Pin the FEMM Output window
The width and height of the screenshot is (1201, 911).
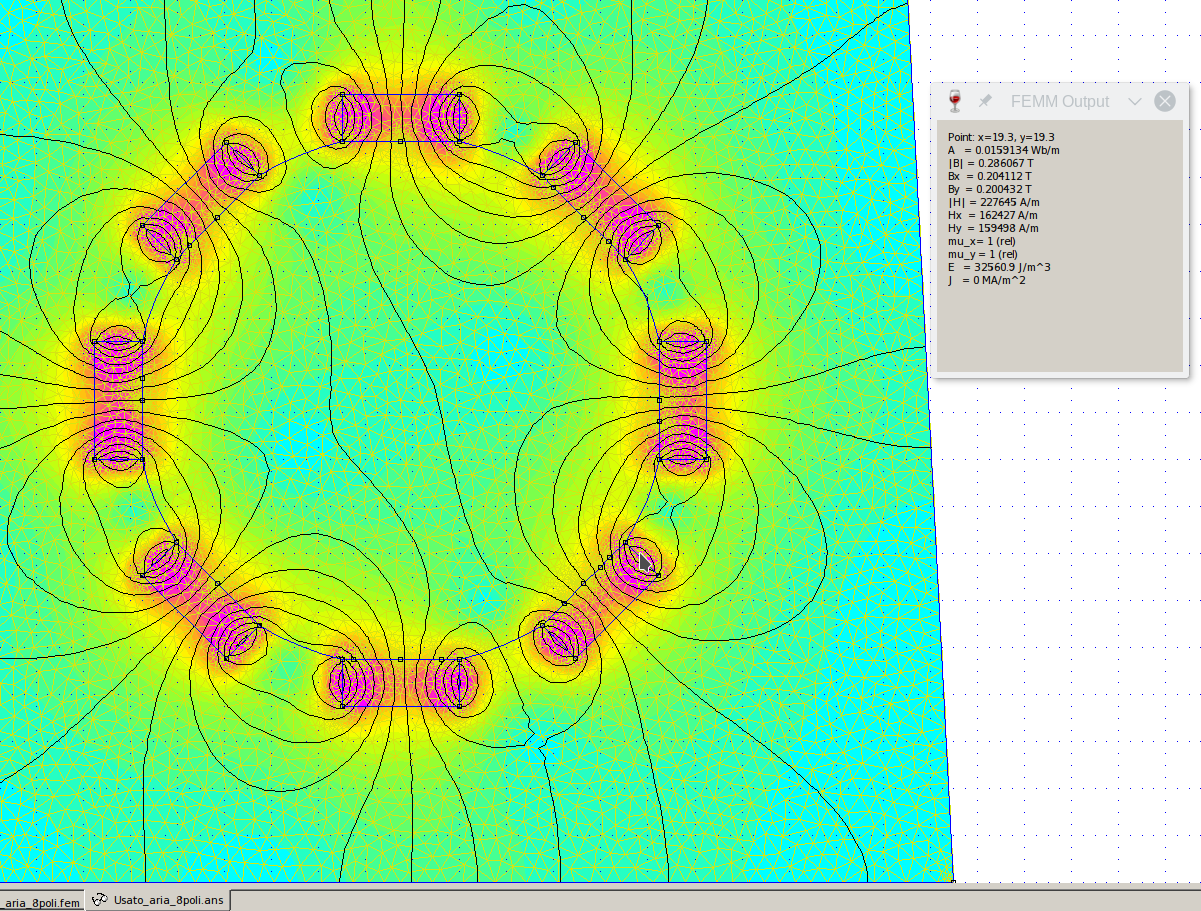[985, 101]
